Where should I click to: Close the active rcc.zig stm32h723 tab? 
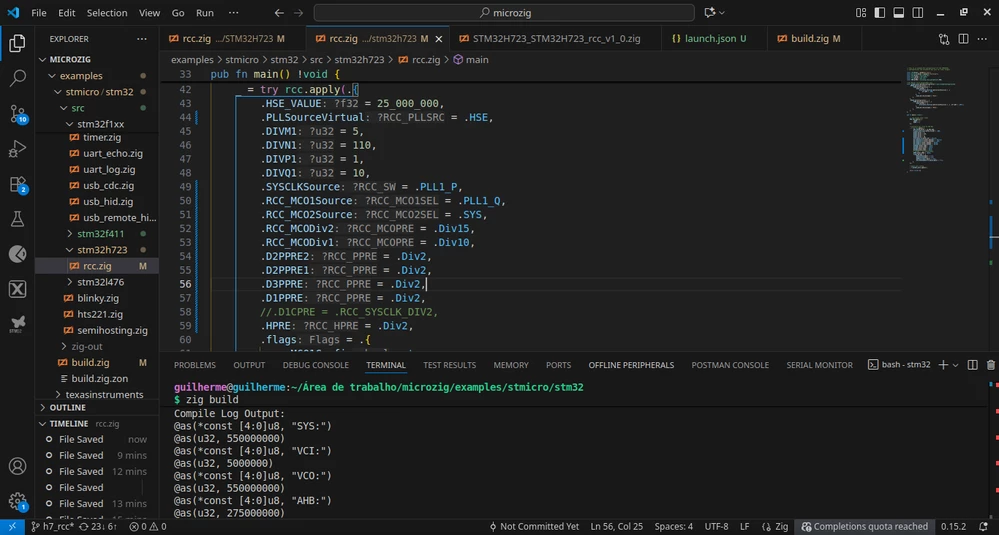point(438,39)
